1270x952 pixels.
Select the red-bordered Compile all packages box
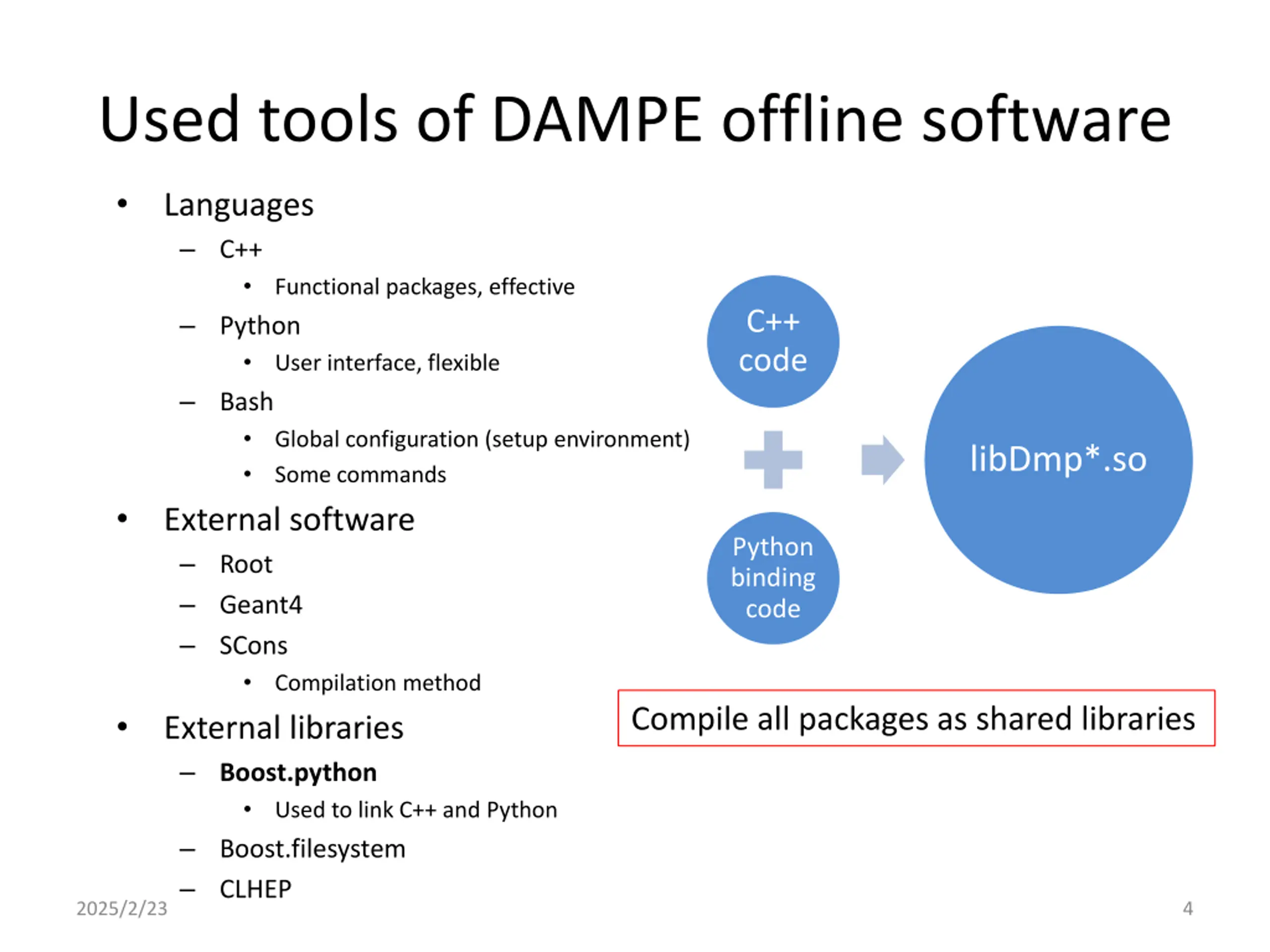[916, 718]
